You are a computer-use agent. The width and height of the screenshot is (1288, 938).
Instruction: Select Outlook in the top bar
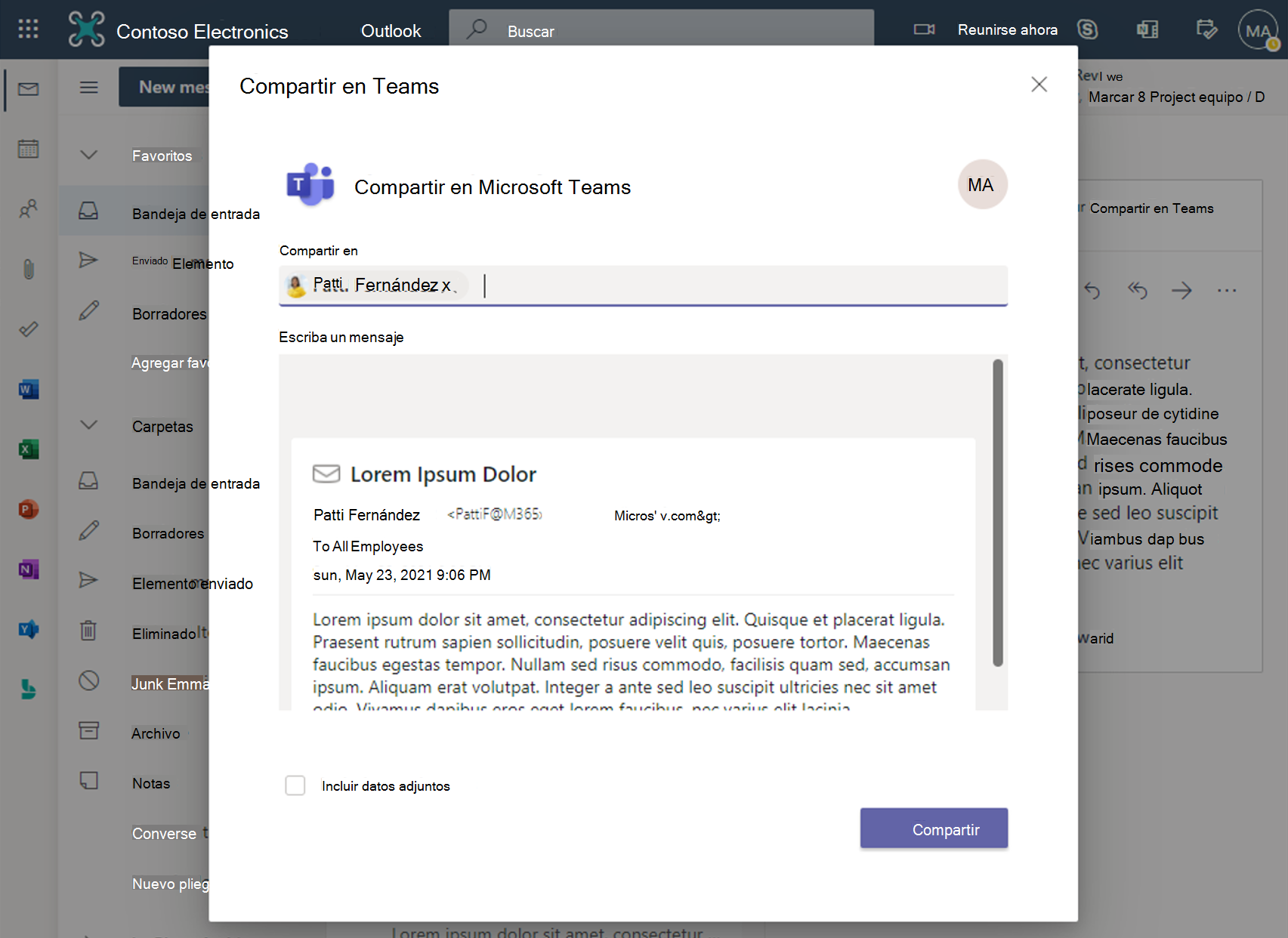tap(391, 31)
